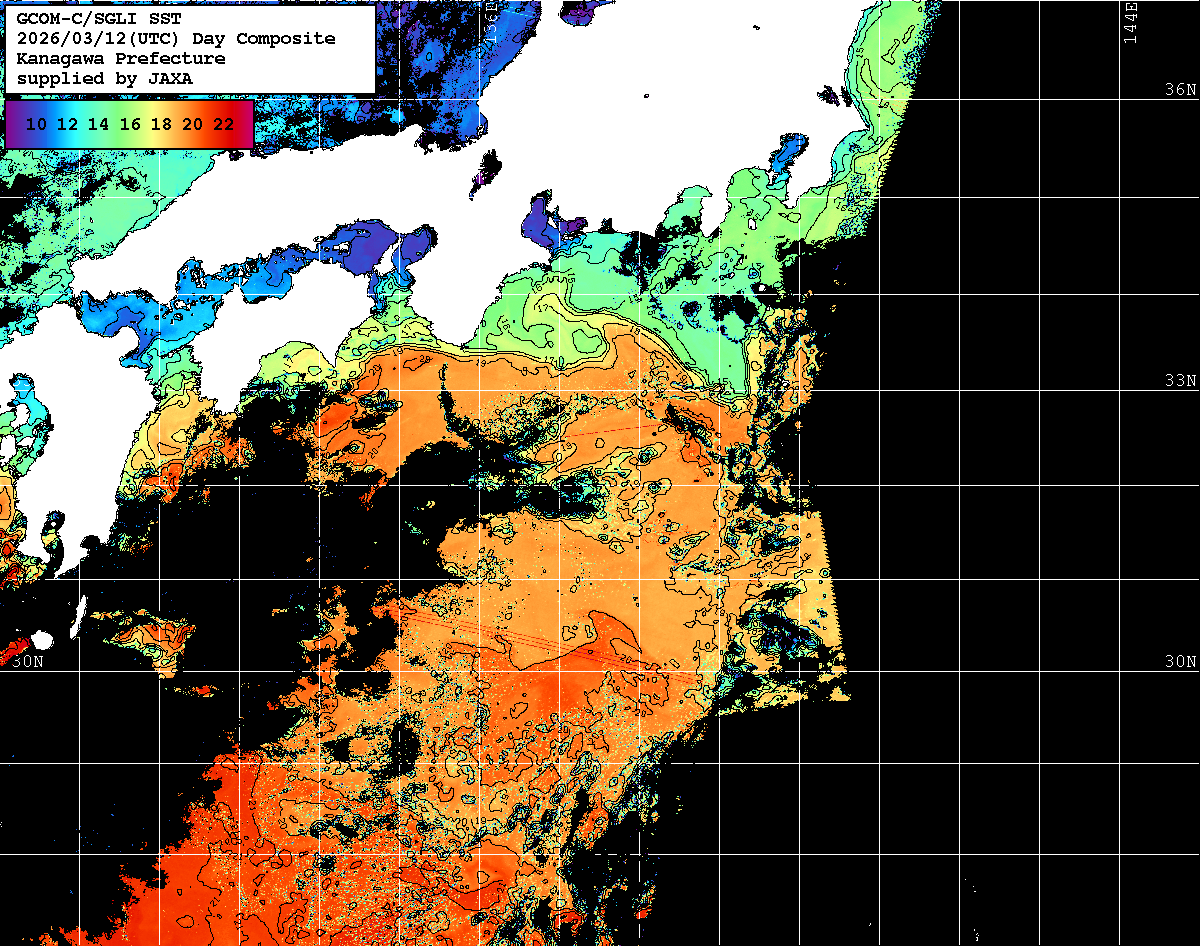
Task: Click the "supplied by JAXA" credit text
Action: click(105, 78)
